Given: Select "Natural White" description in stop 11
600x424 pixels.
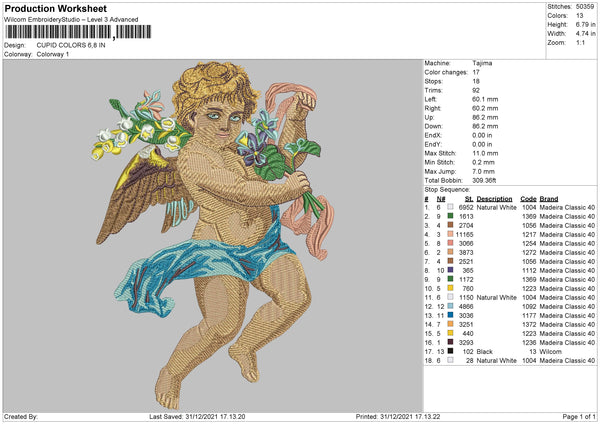Looking at the screenshot, I should pos(496,297).
